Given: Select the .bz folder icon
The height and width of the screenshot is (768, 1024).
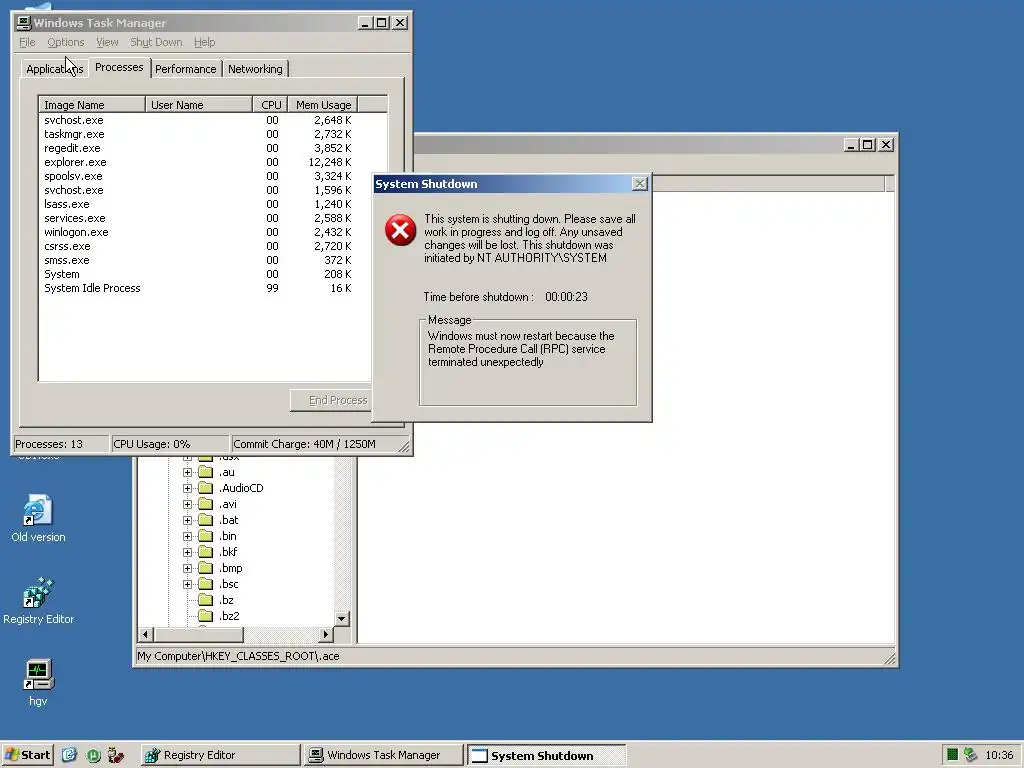Looking at the screenshot, I should tap(206, 600).
